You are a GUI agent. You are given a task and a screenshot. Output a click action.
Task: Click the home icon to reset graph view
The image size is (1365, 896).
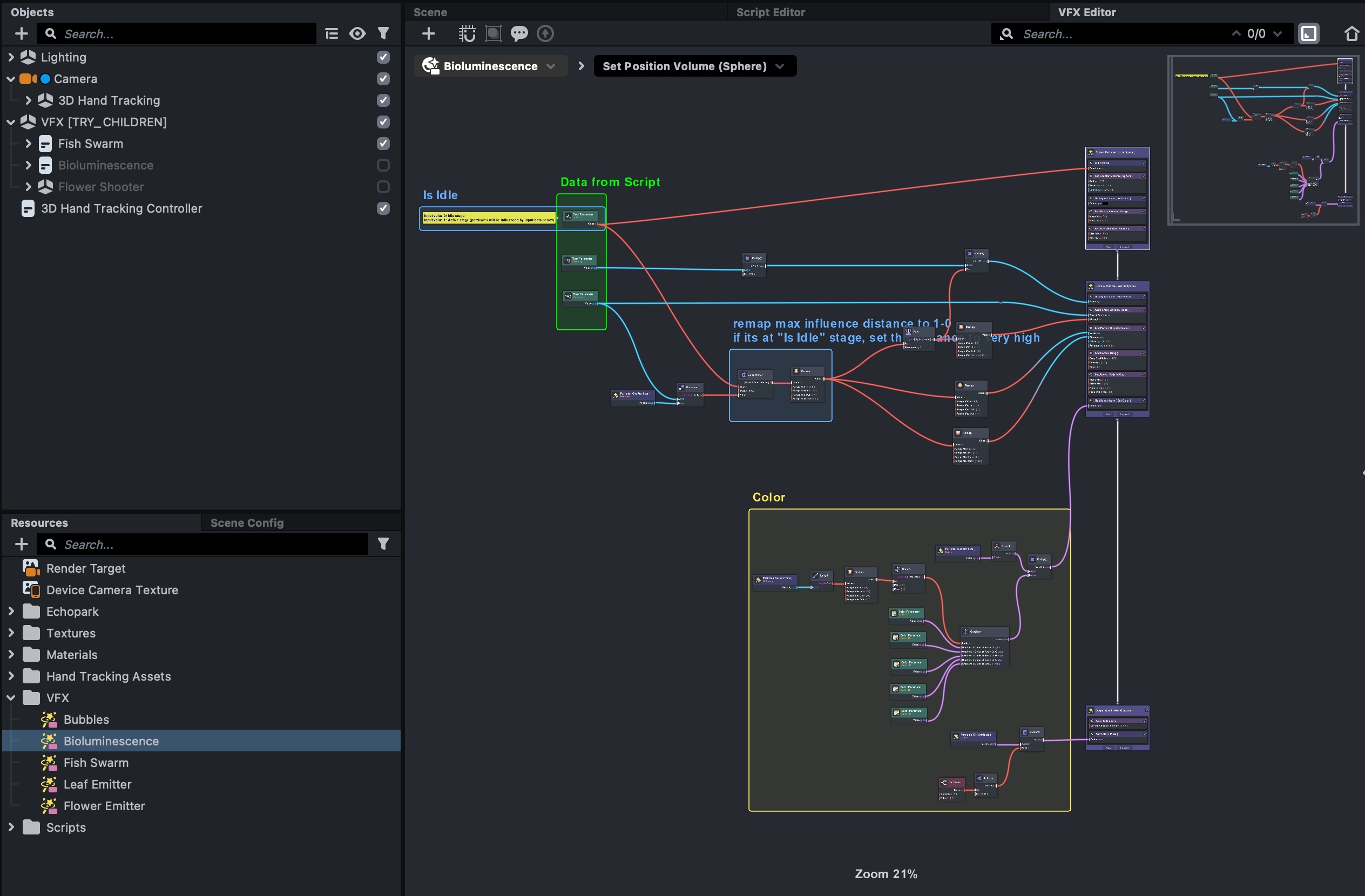click(1352, 34)
